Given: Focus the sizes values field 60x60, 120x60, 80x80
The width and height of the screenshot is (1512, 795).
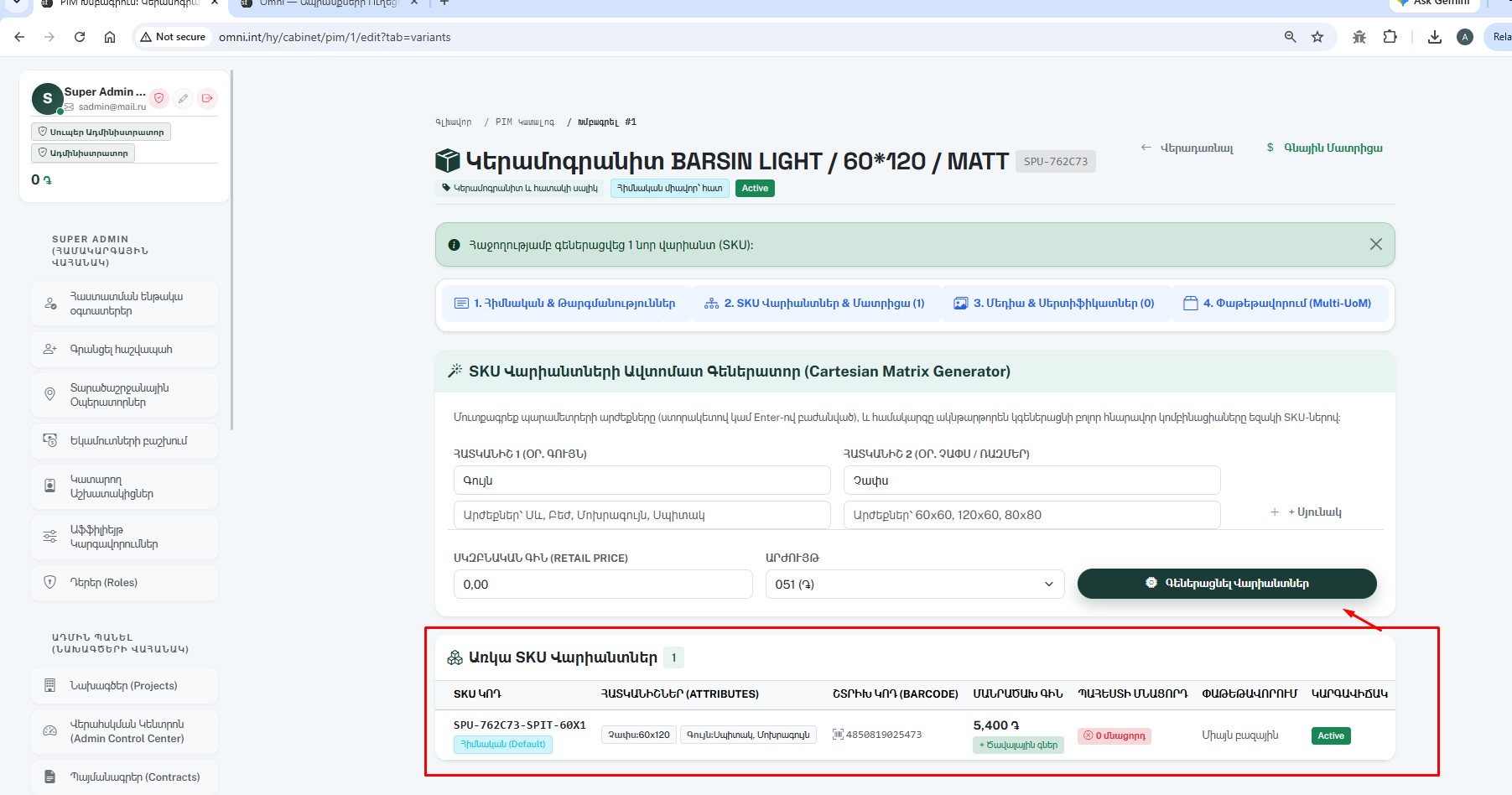Looking at the screenshot, I should 1031,515.
